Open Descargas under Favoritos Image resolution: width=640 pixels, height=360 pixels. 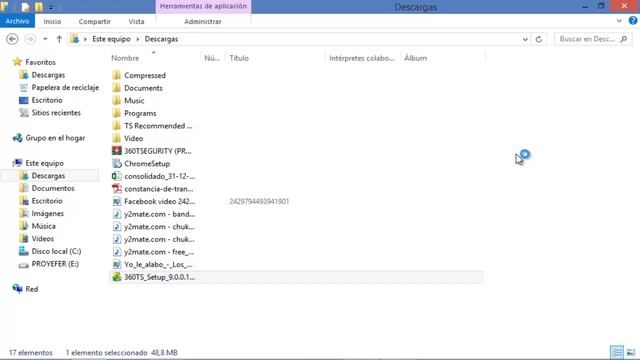(48, 75)
